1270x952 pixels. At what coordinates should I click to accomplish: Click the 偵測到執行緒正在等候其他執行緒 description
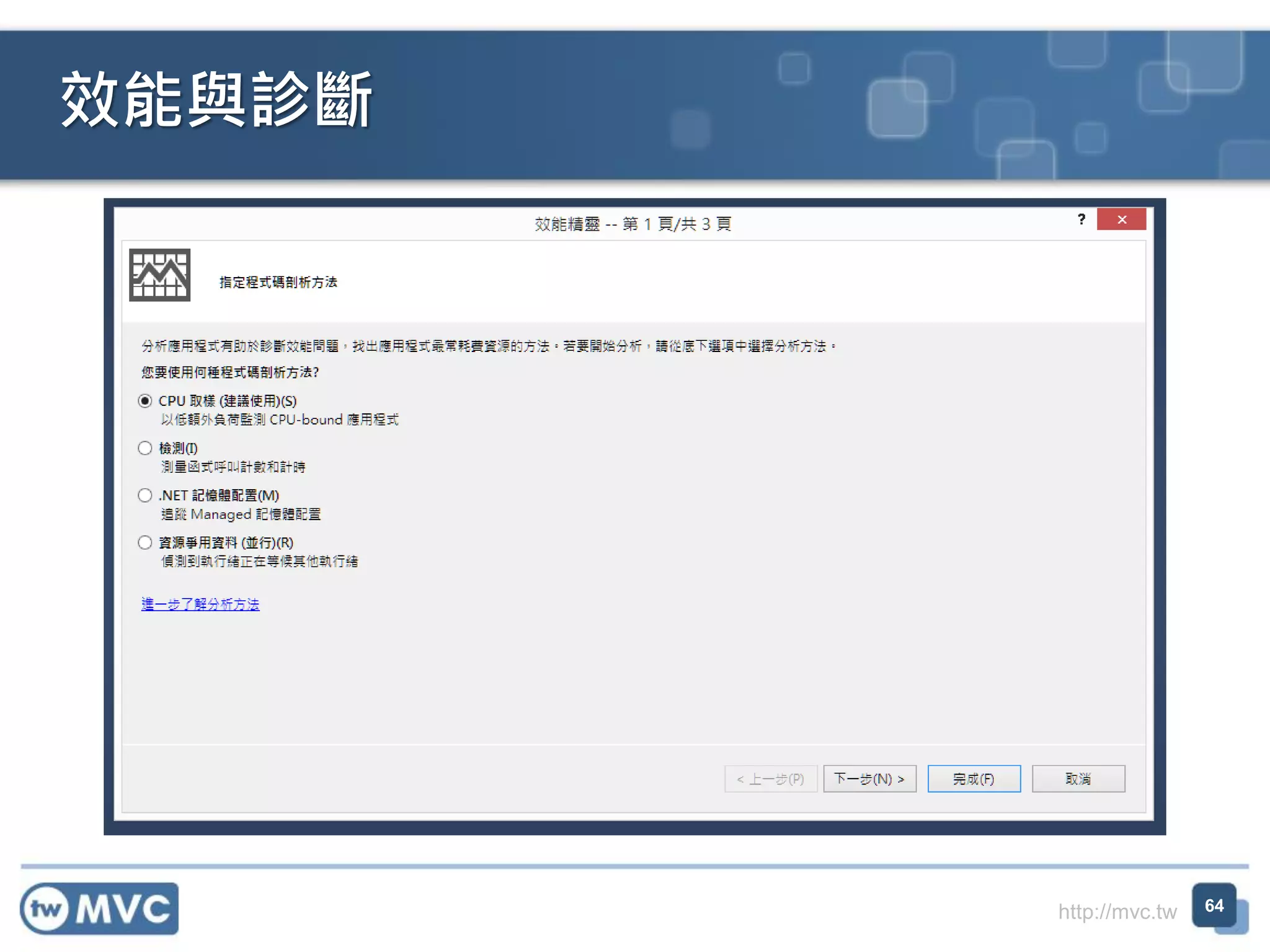pyautogui.click(x=260, y=562)
